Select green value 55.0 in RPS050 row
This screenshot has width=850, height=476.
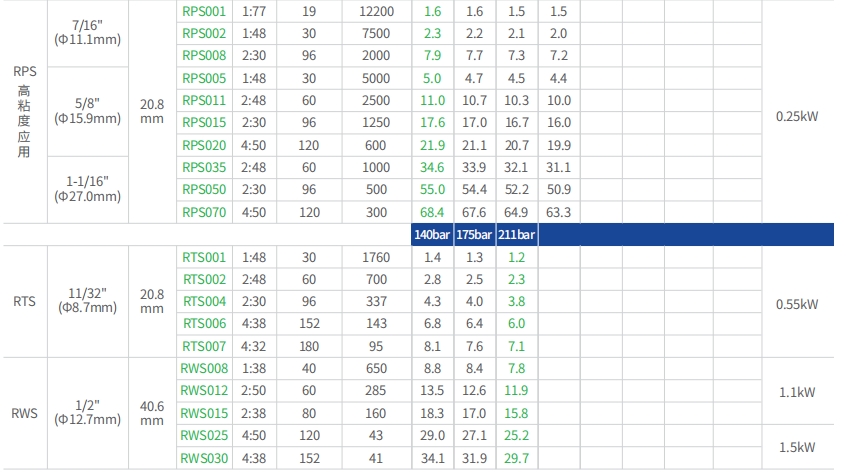click(x=432, y=190)
